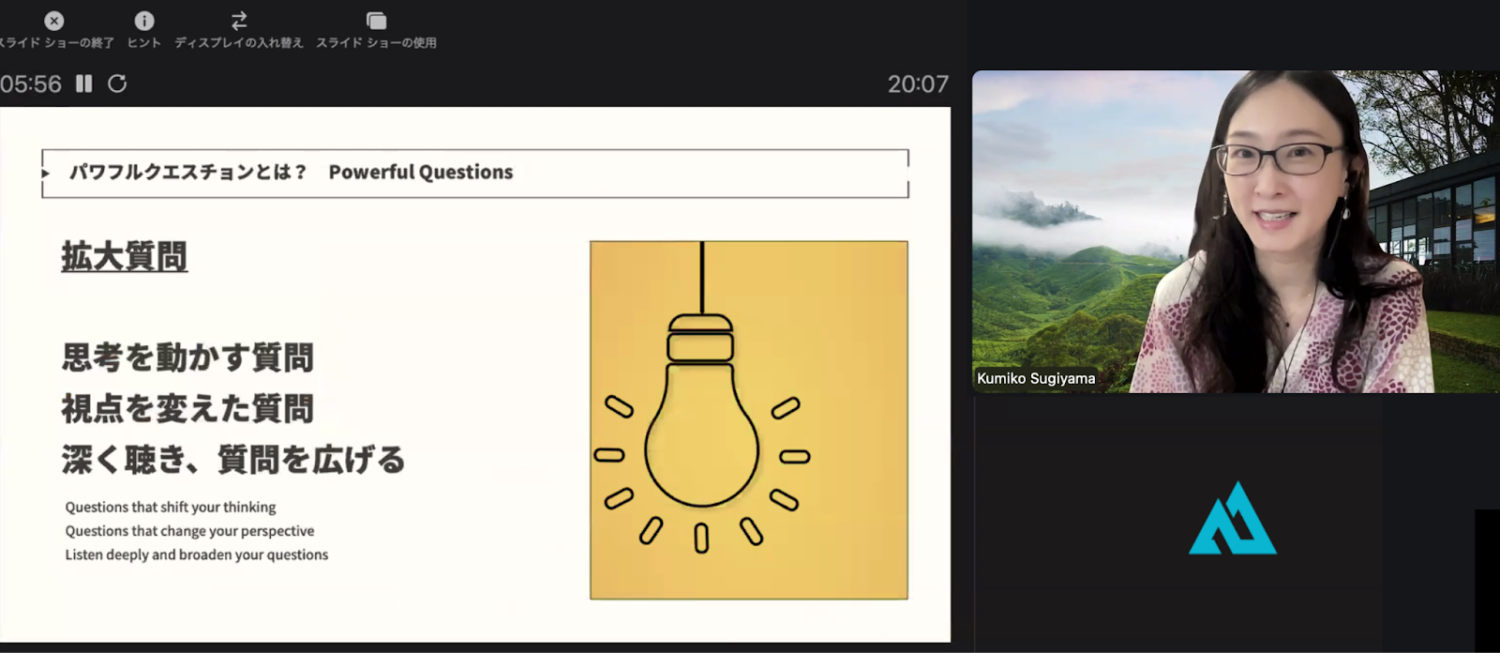Pause the presentation timer
Viewport: 1500px width, 653px height.
[84, 84]
